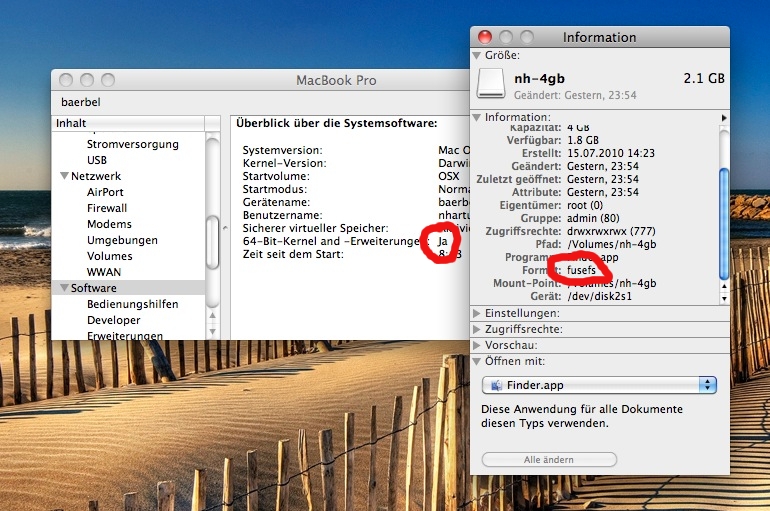Select Volumes under Netzwerk
The width and height of the screenshot is (770, 511).
(x=110, y=256)
